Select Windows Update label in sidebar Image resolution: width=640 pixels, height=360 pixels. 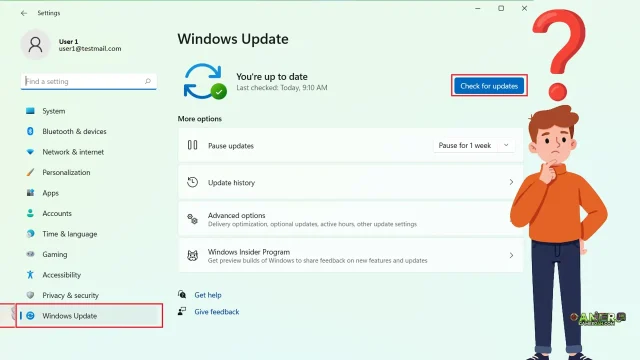[69, 316]
